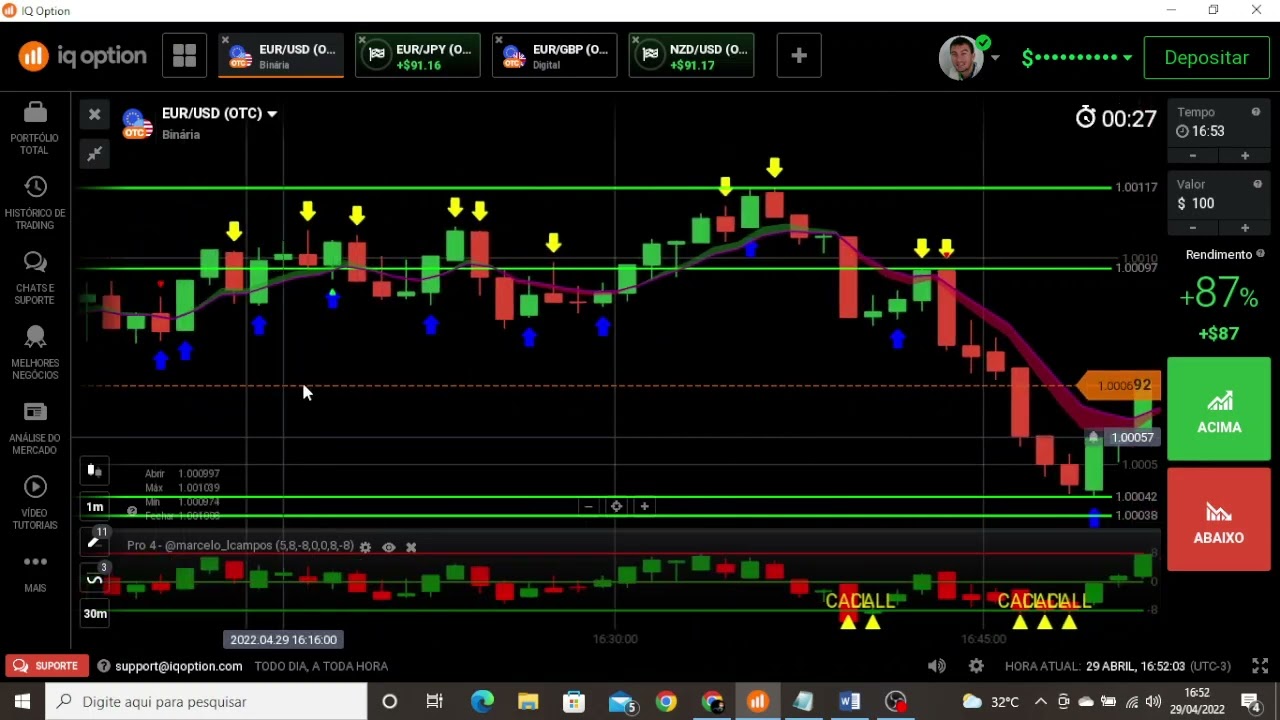
Task: Open Portfólio Total in sidebar
Action: click(x=35, y=128)
